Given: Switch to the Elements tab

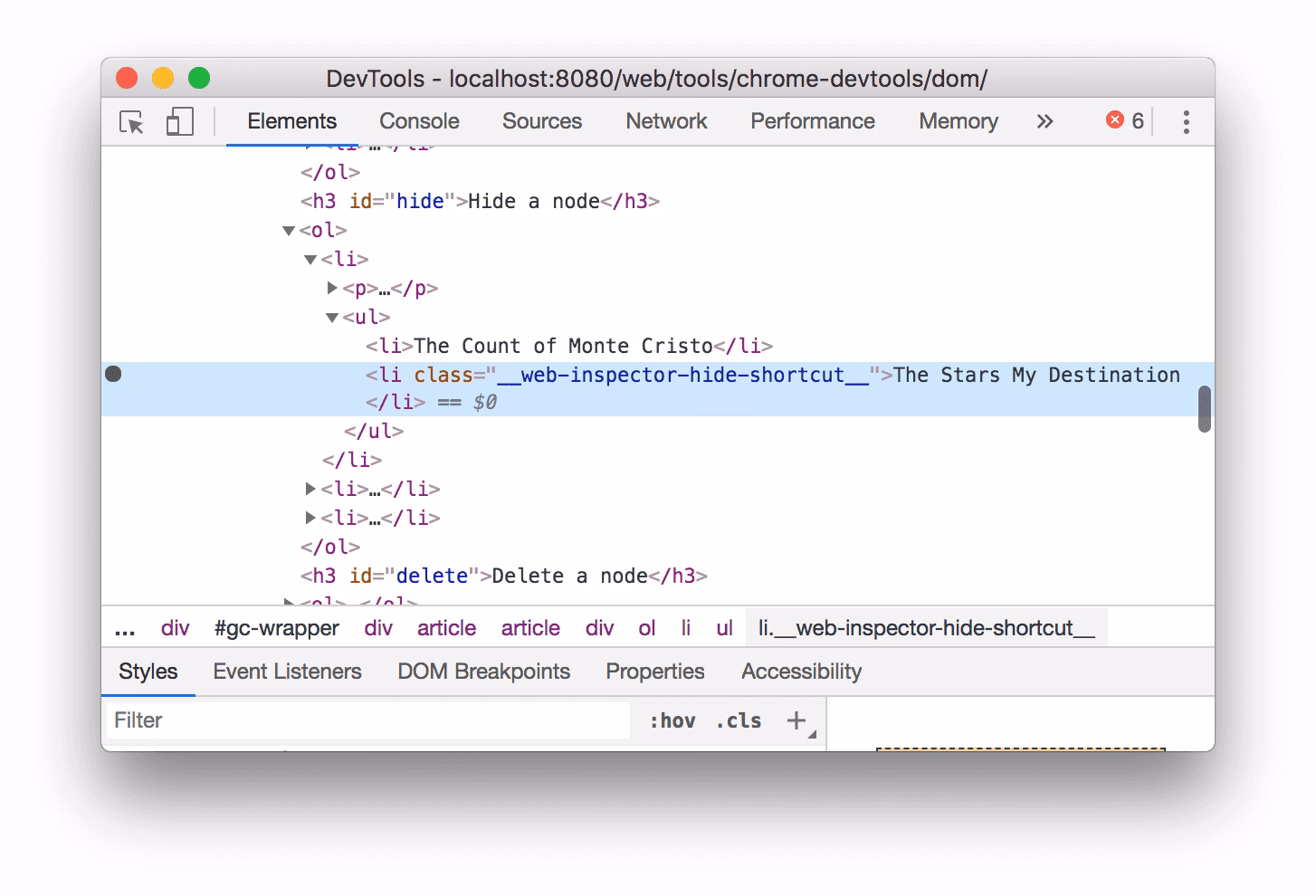Looking at the screenshot, I should point(291,121).
